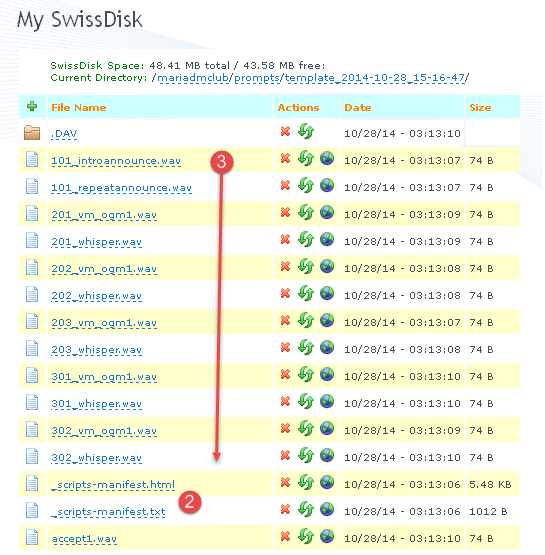Click the green arrows icon for 101_introannounce.wav
The image size is (546, 555).
pos(306,158)
